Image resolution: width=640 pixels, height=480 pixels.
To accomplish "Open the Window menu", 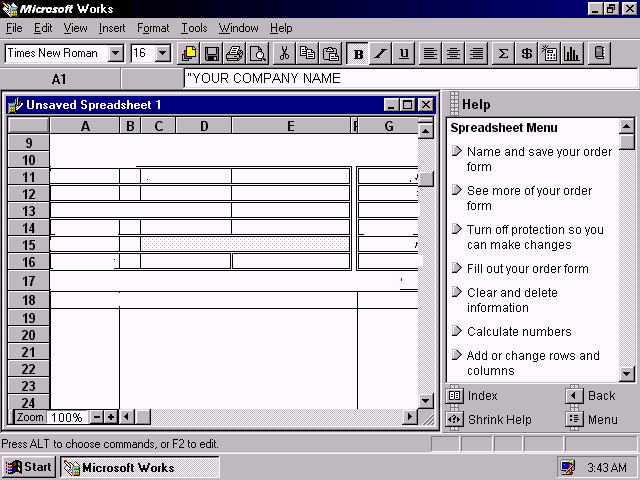I will 238,28.
